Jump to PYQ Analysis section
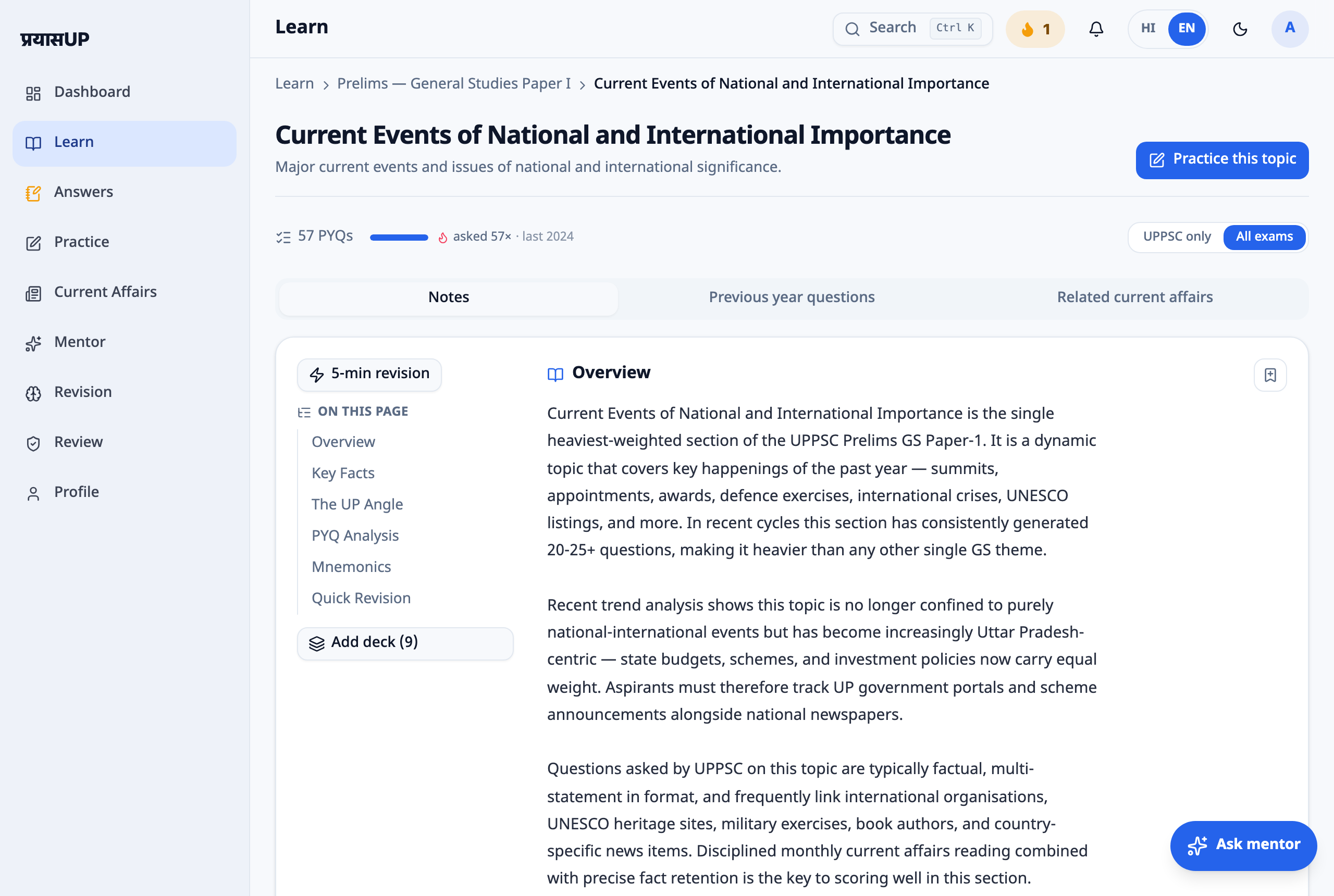 tap(355, 536)
